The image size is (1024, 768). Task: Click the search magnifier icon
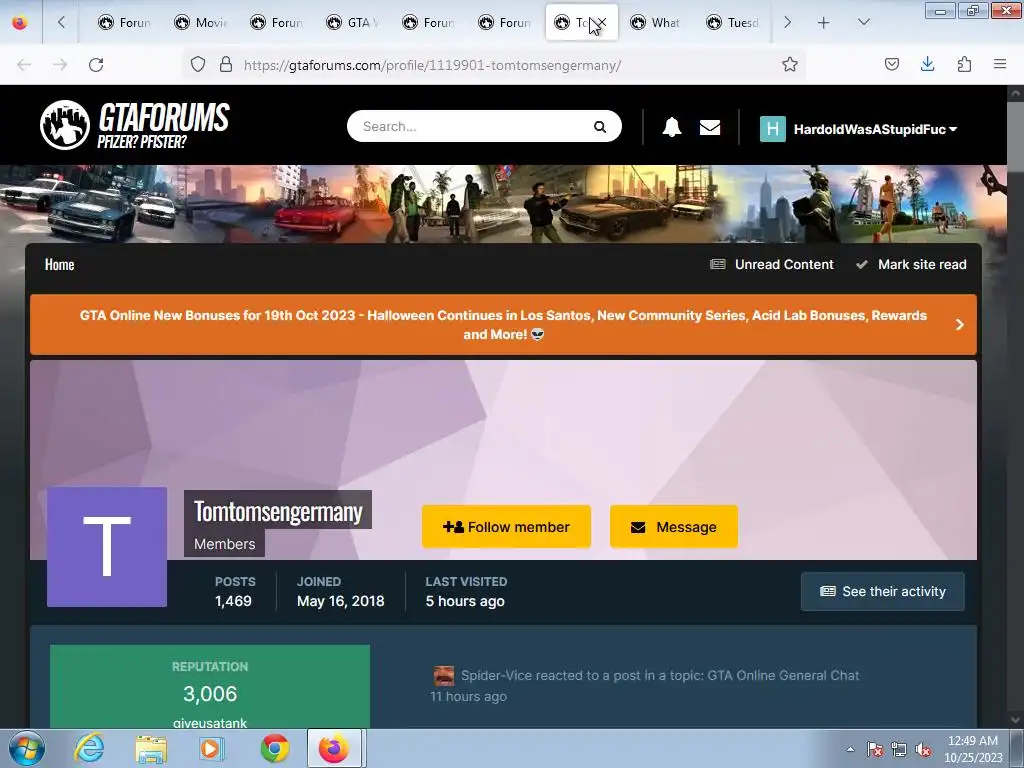pos(600,127)
